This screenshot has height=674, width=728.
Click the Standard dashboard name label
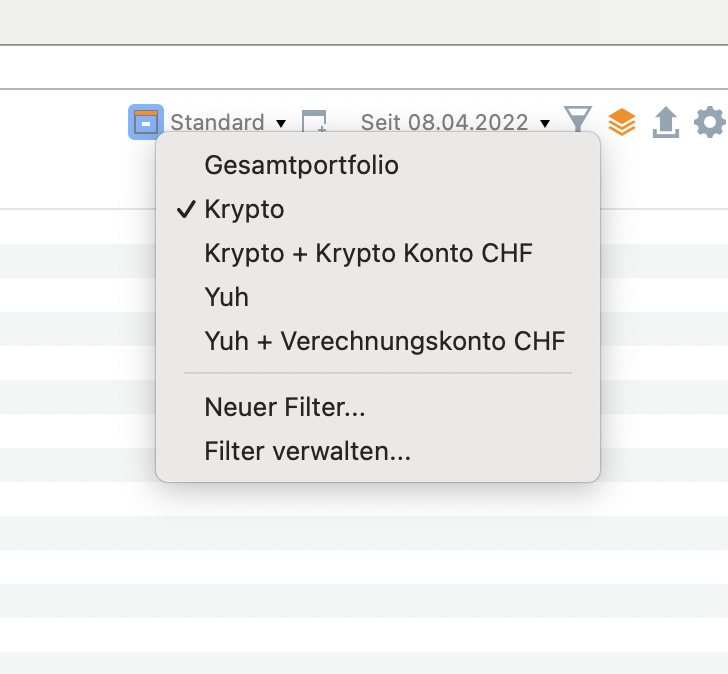click(217, 122)
